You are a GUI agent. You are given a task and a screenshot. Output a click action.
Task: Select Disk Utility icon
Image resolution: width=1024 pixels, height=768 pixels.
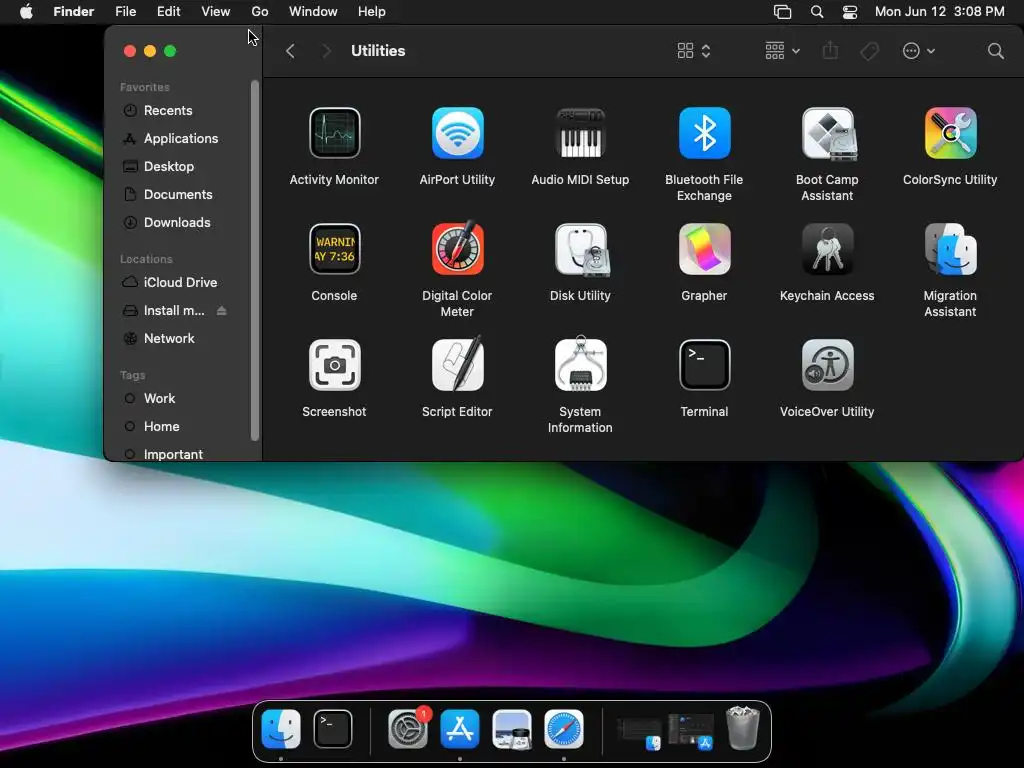[581, 249]
